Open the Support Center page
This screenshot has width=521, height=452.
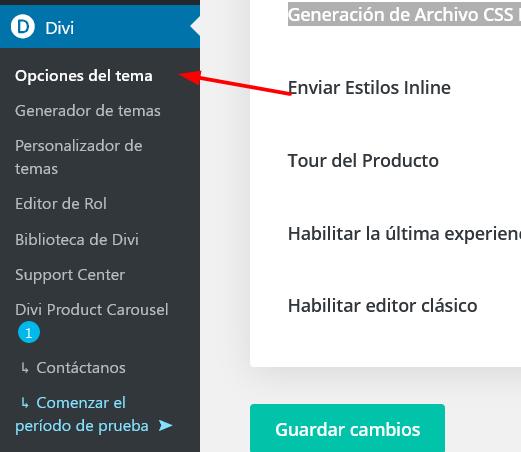[x=70, y=275]
